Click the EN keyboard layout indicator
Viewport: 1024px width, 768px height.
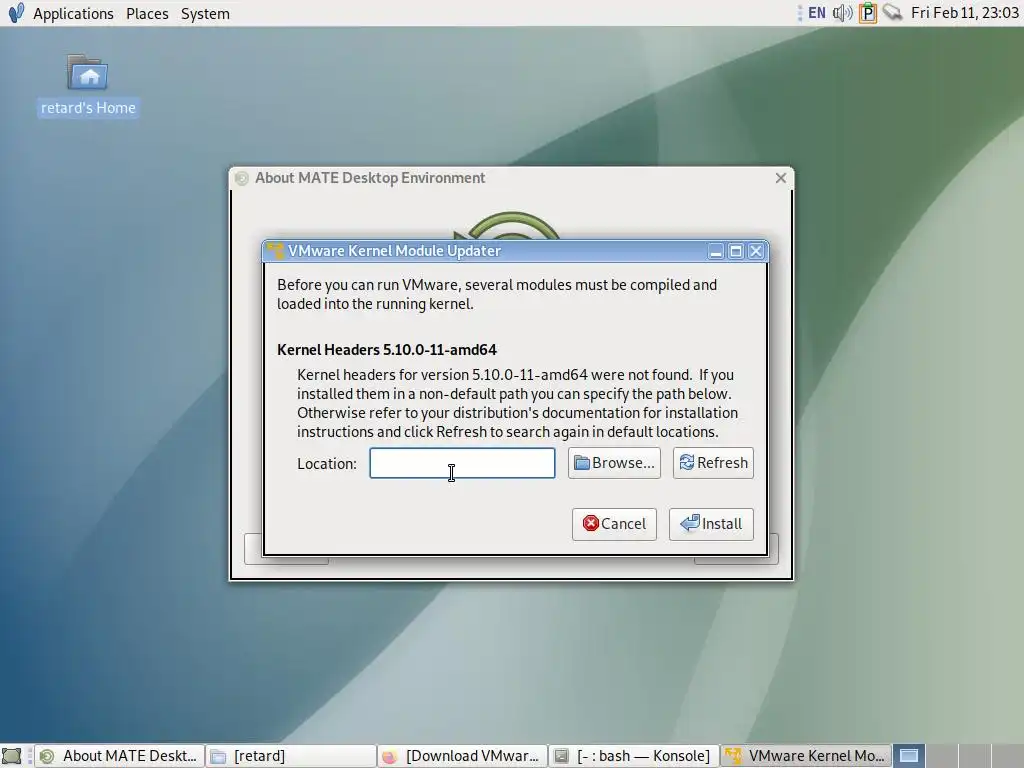click(816, 13)
